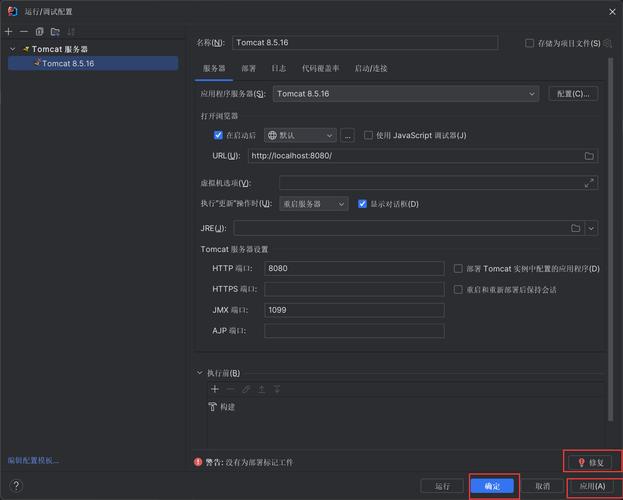623x500 pixels.
Task: Enable preserve sessions across restarts checkbox
Action: coord(458,289)
